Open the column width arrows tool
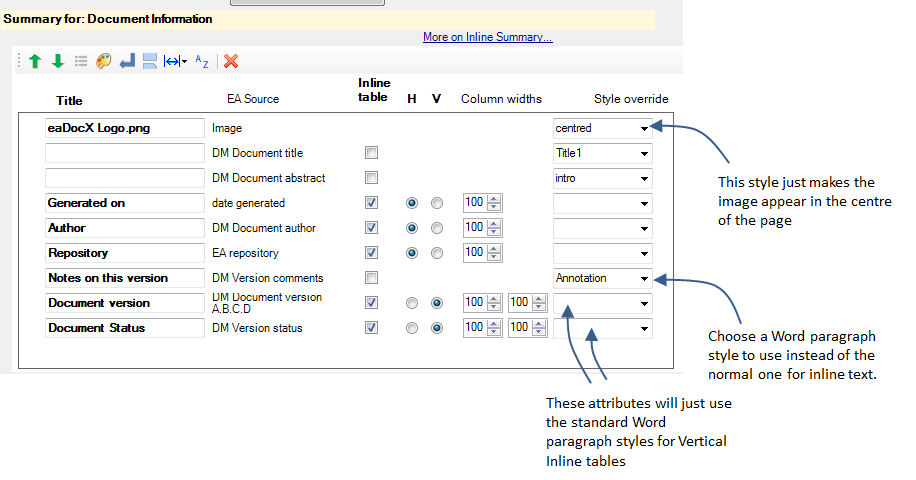This screenshot has height=480, width=916. click(x=175, y=61)
